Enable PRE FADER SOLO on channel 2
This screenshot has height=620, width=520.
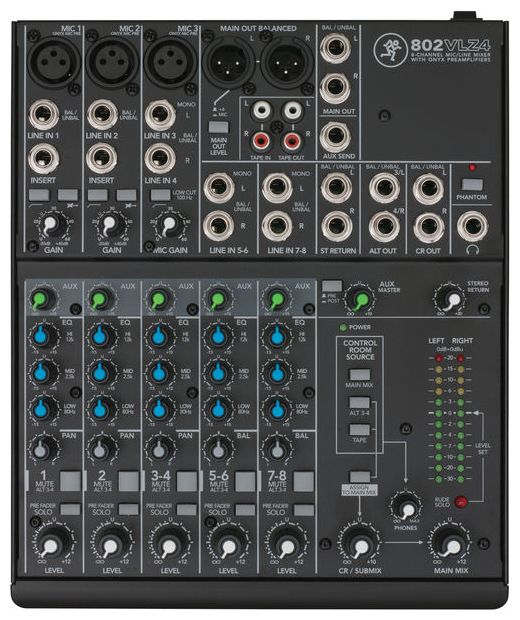point(129,509)
